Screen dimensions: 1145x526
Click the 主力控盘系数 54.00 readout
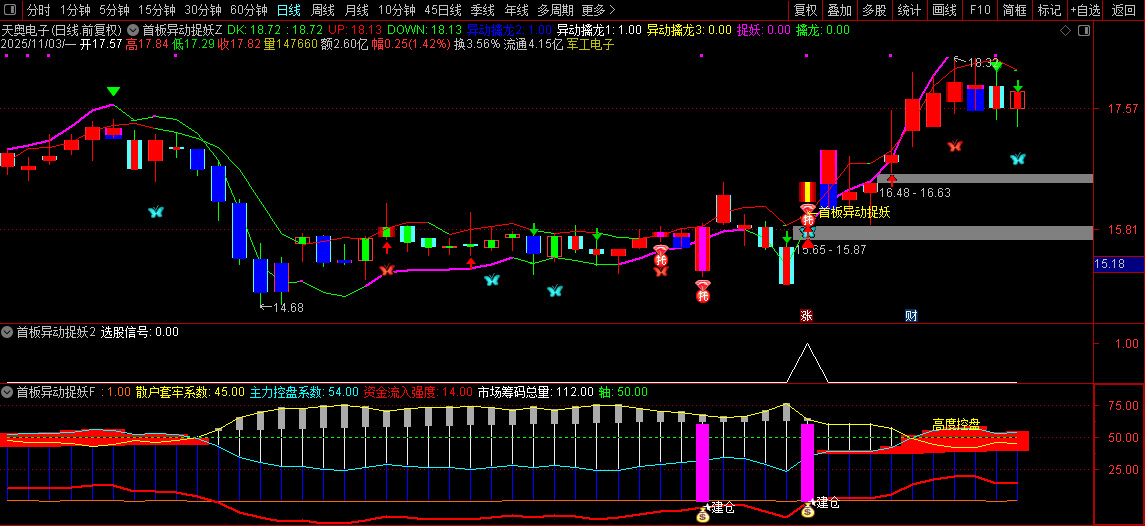305,392
